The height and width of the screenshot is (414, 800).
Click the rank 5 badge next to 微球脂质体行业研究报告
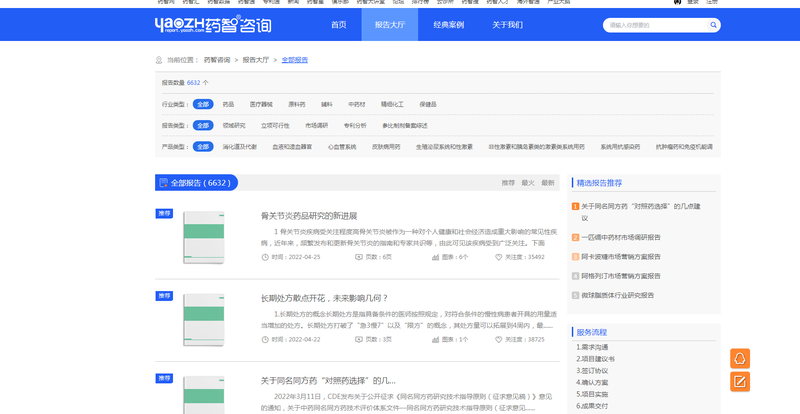575,295
